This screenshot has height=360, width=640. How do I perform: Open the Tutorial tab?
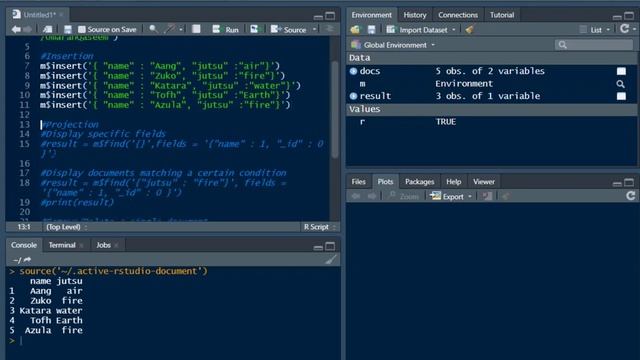pos(502,15)
